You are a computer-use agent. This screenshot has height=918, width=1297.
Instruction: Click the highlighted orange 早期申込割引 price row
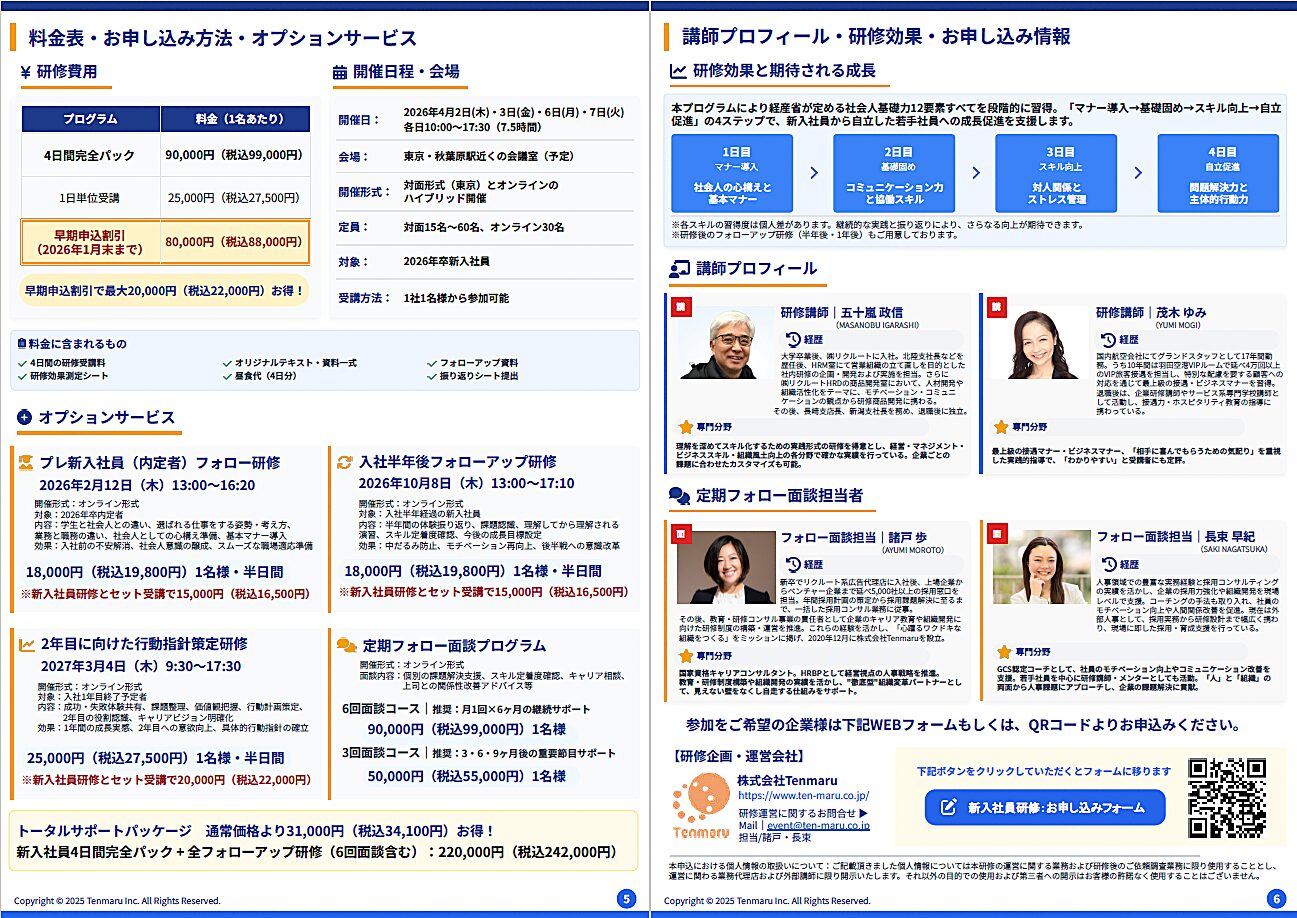[x=166, y=241]
